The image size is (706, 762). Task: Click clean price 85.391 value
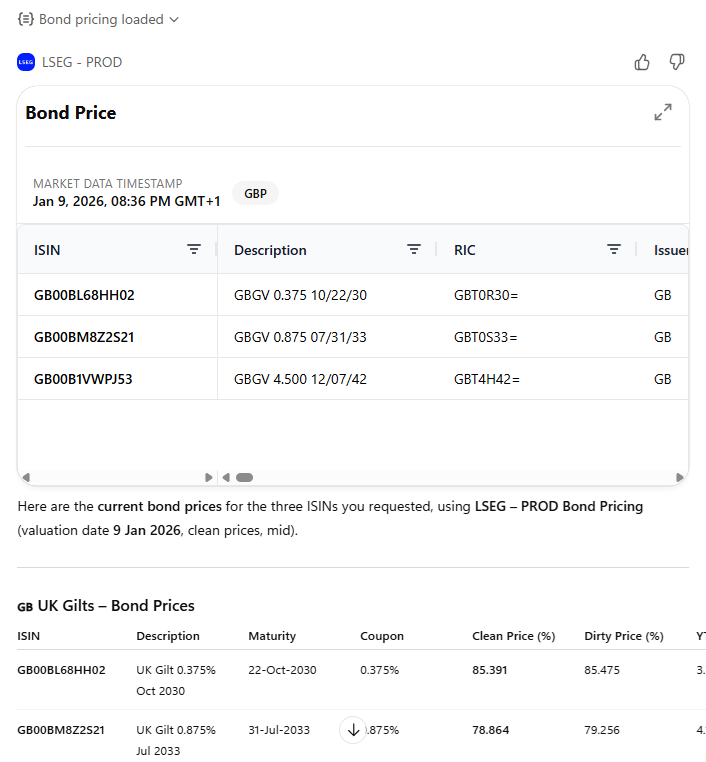coord(490,670)
